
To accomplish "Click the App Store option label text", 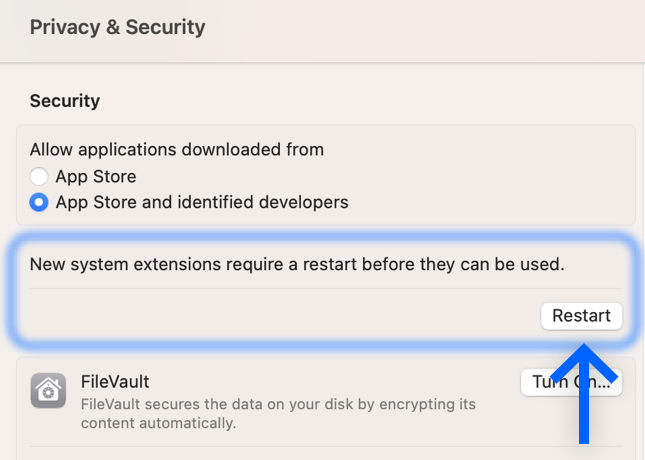I will 96,177.
